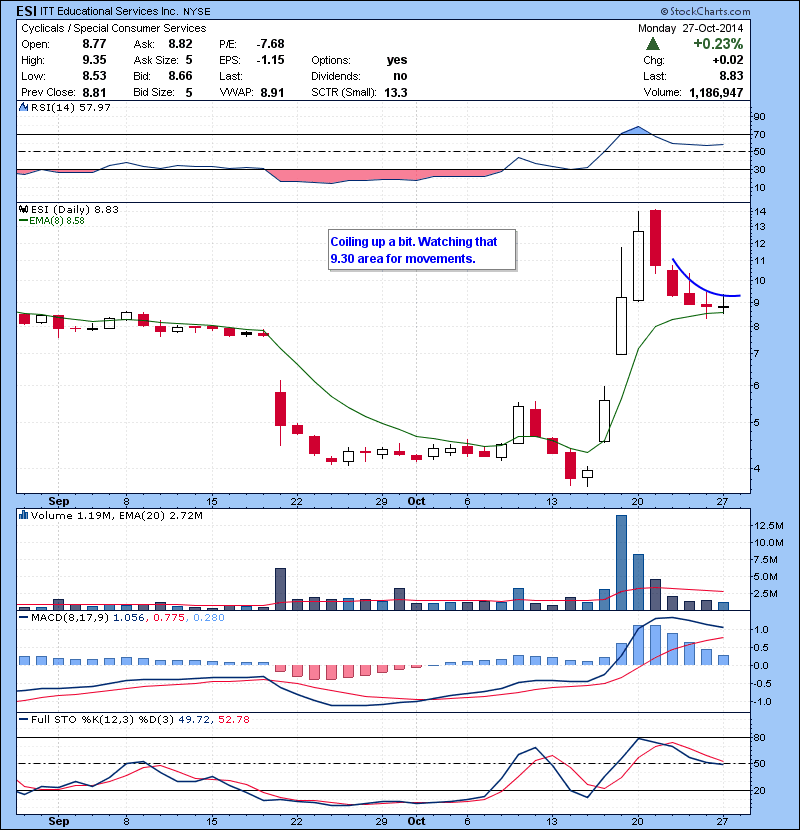Click the RSI indicator panel icon

pyautogui.click(x=23, y=107)
